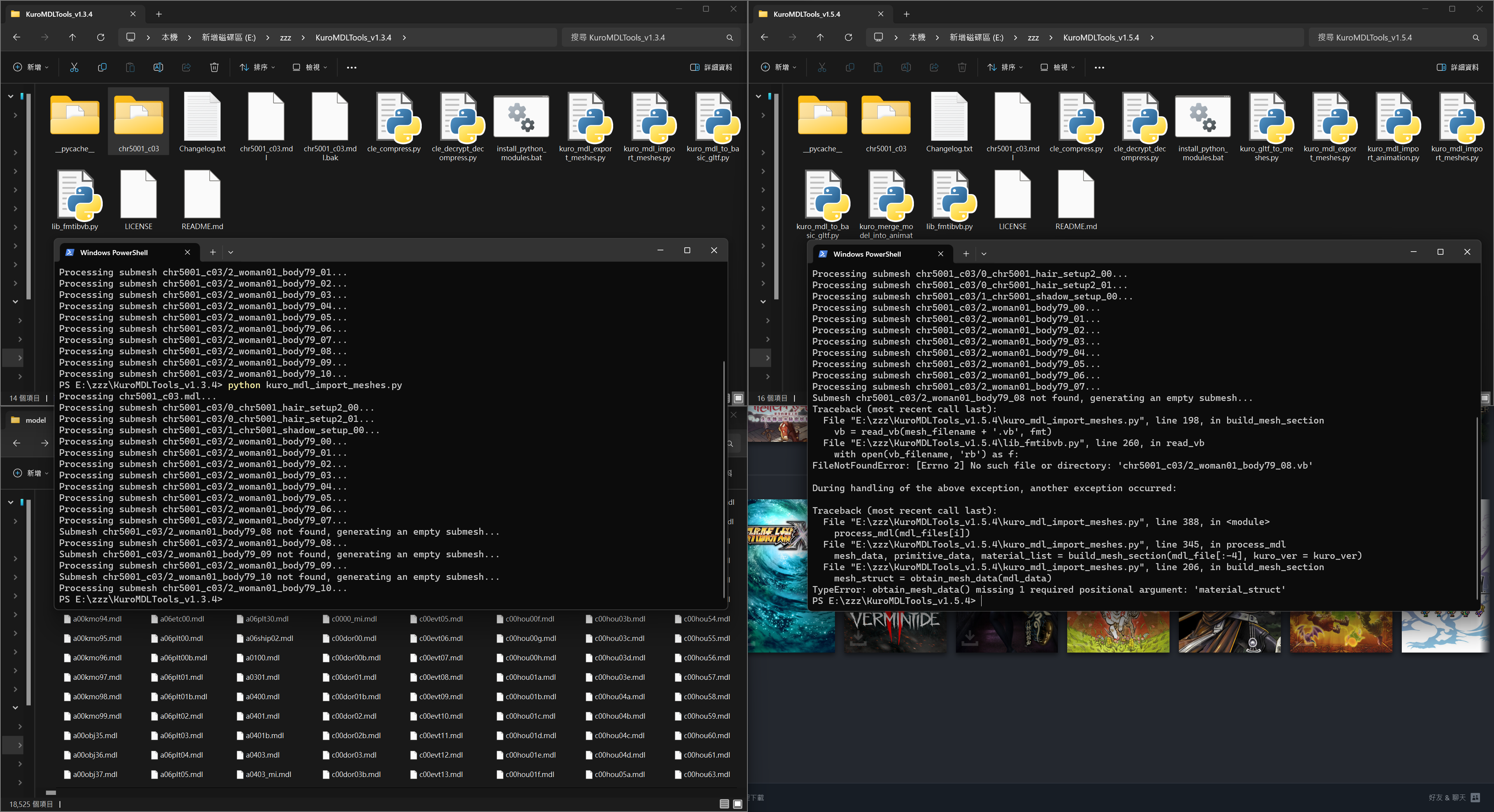Click Delete trash icon in left Explorer toolbar

pos(214,67)
